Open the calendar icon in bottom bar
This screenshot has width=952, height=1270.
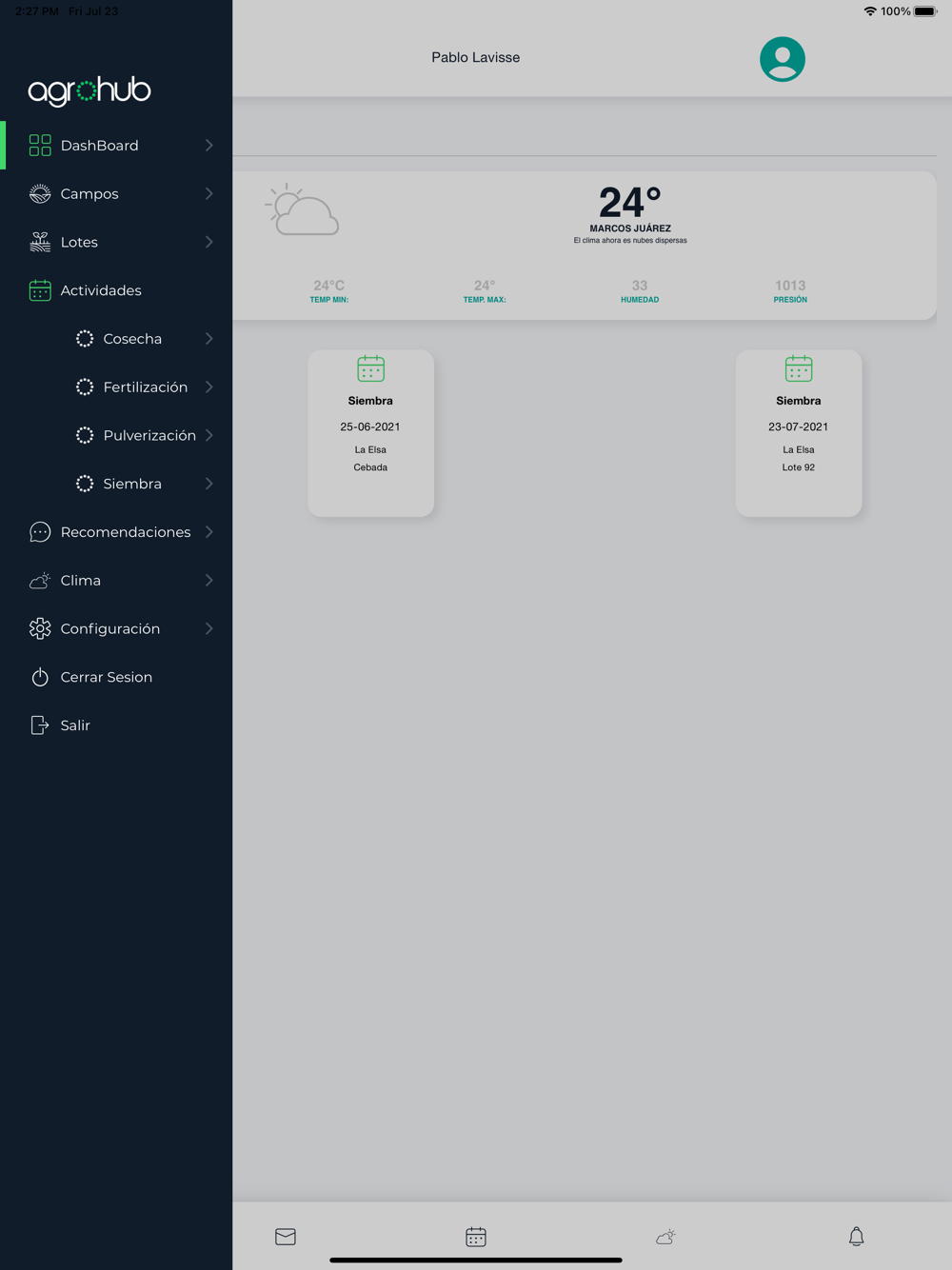[476, 1237]
